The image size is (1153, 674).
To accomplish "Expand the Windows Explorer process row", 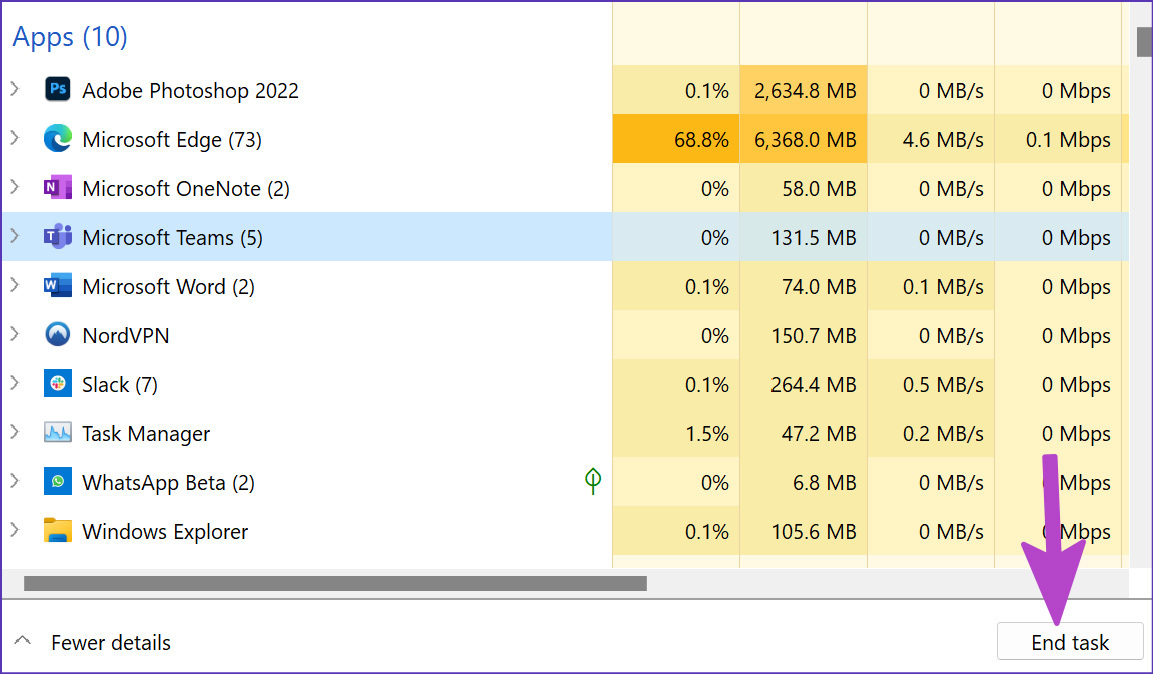I will pos(15,531).
